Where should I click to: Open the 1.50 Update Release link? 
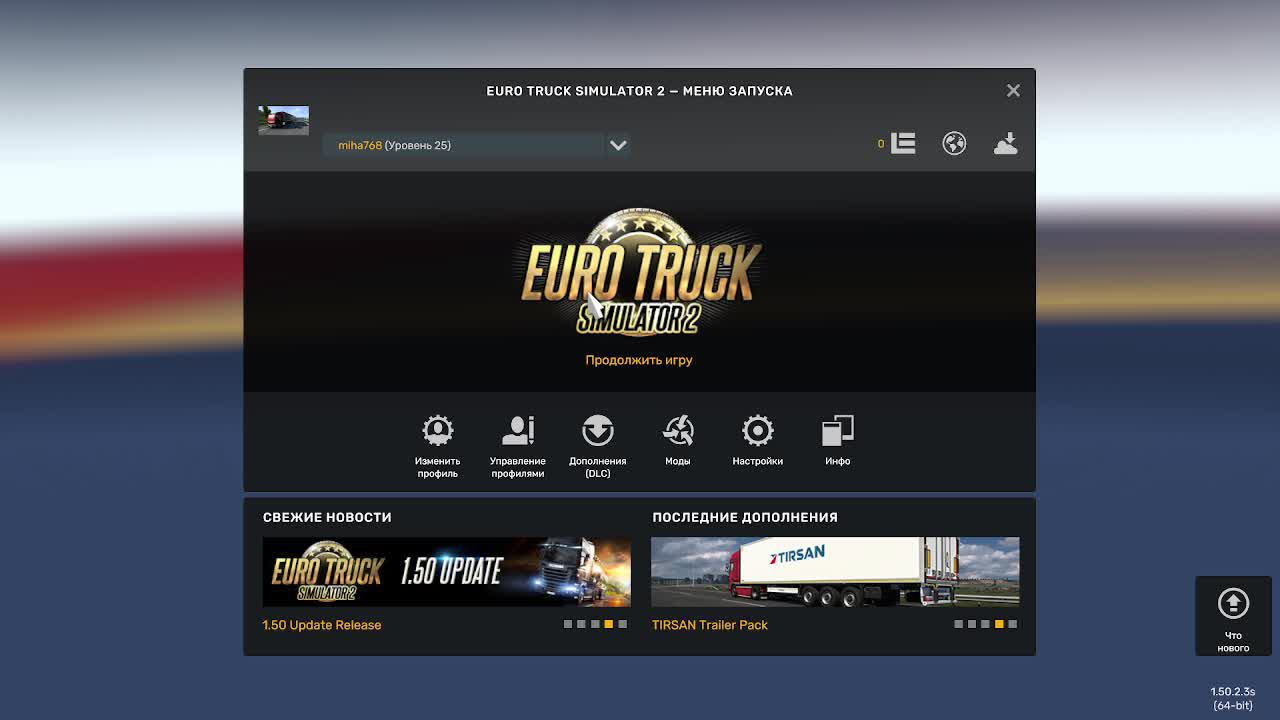(x=322, y=625)
